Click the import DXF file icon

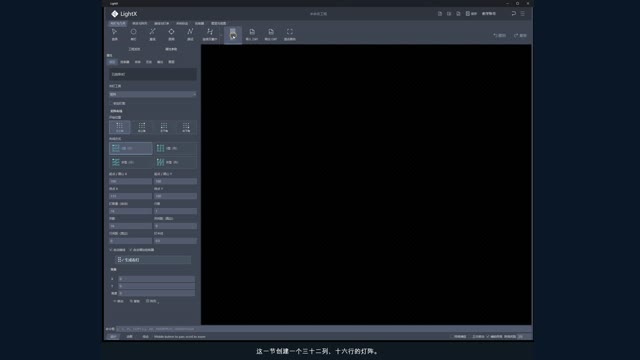tap(252, 34)
